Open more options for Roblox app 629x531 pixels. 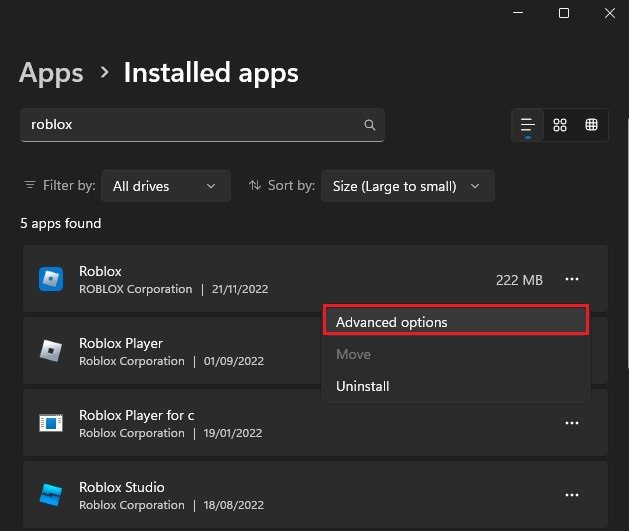point(572,280)
